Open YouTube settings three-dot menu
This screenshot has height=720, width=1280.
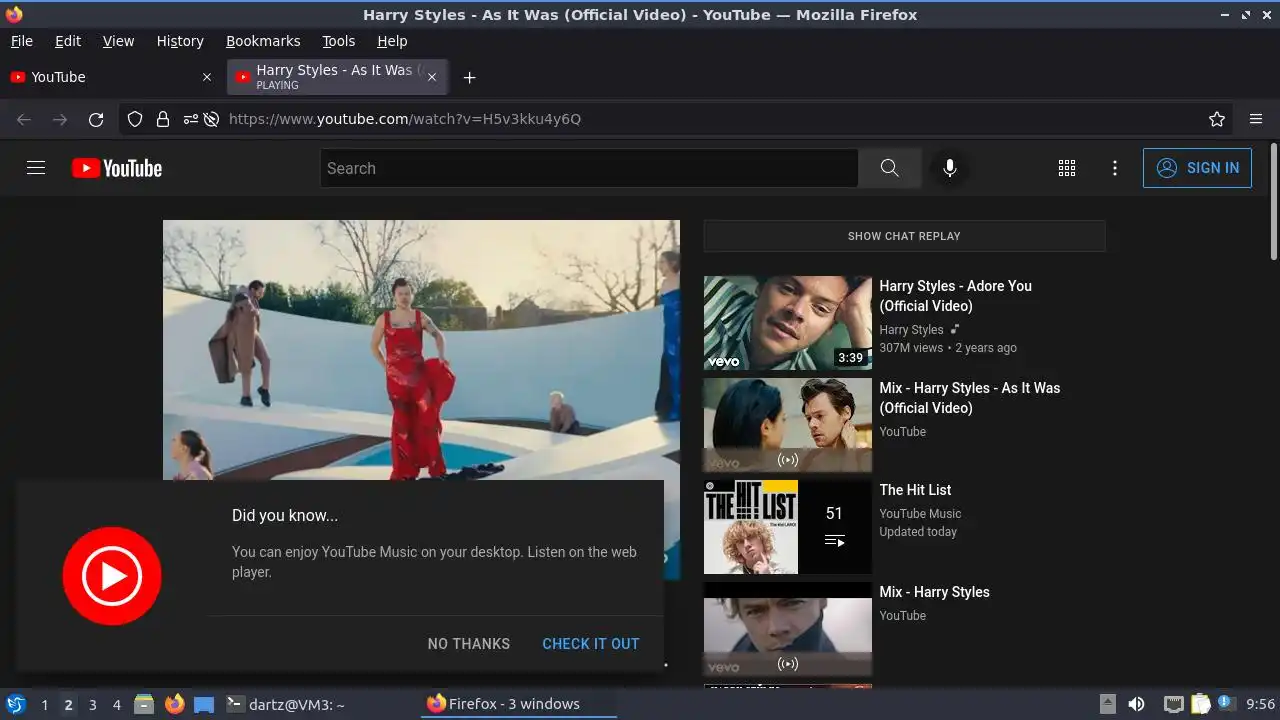[x=1115, y=168]
